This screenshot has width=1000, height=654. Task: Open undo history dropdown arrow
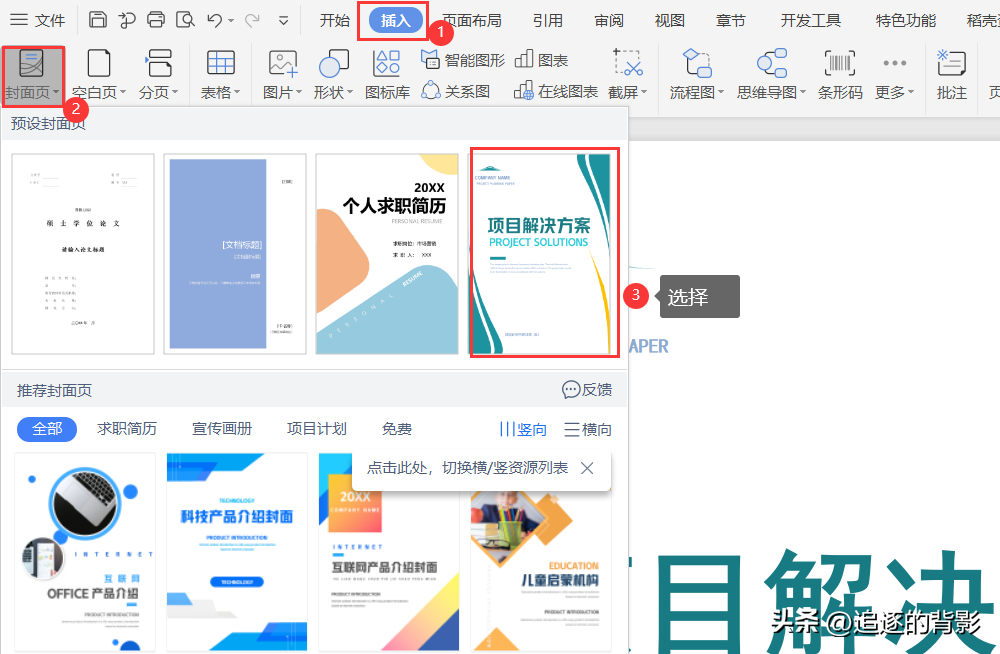pyautogui.click(x=231, y=21)
